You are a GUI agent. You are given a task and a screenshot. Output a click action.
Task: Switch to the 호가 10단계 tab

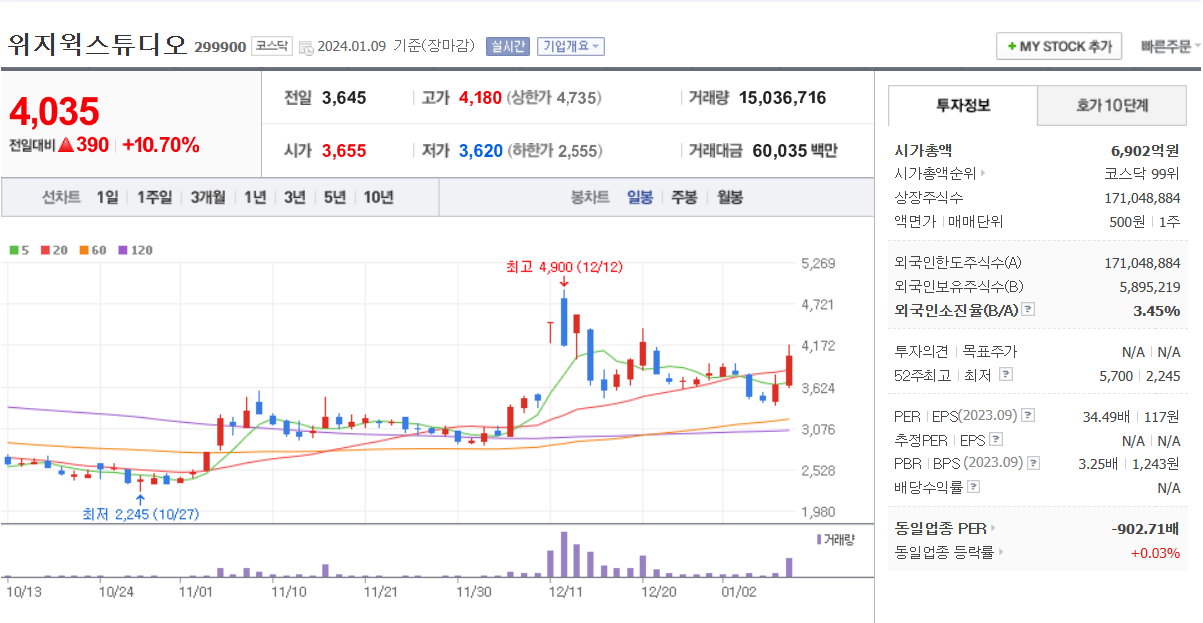coord(1112,105)
